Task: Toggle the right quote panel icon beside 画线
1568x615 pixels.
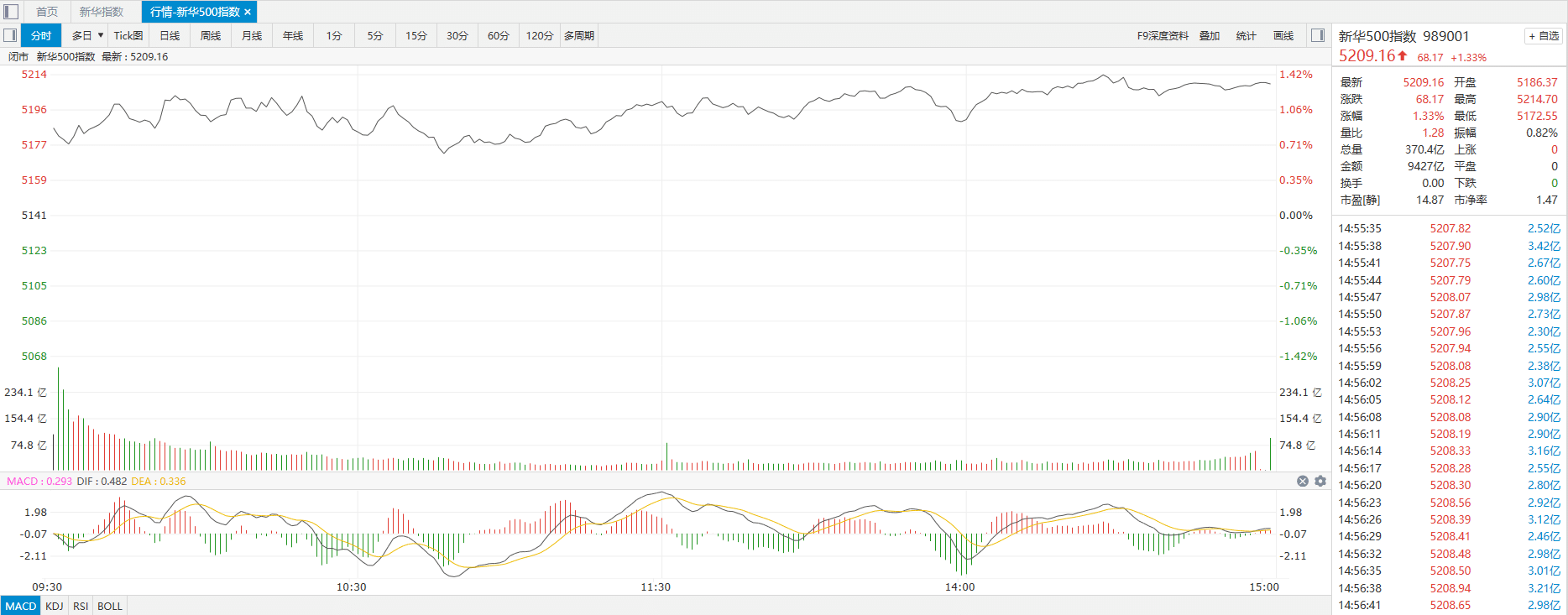Action: [1318, 35]
